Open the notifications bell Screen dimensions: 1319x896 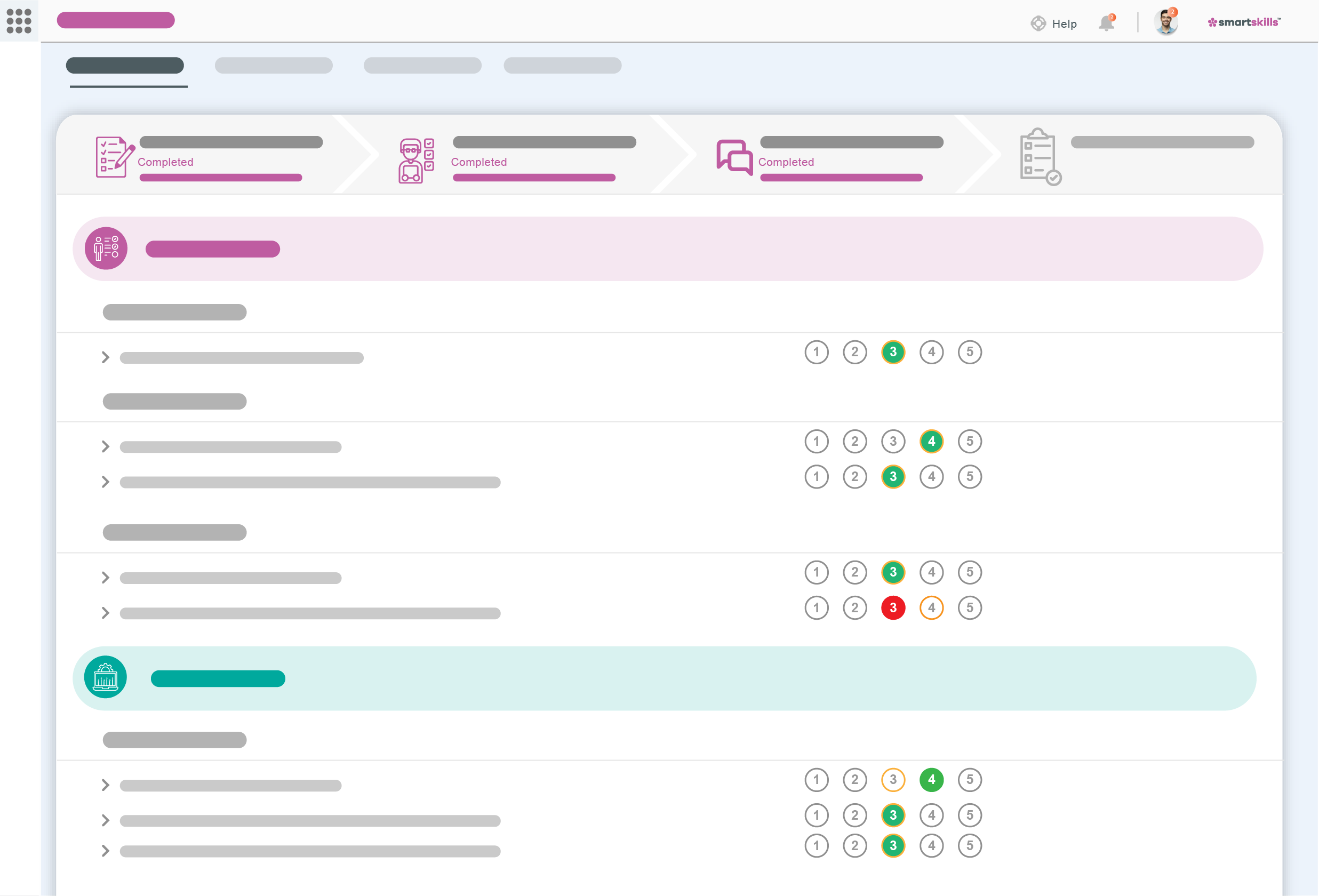coord(1106,23)
